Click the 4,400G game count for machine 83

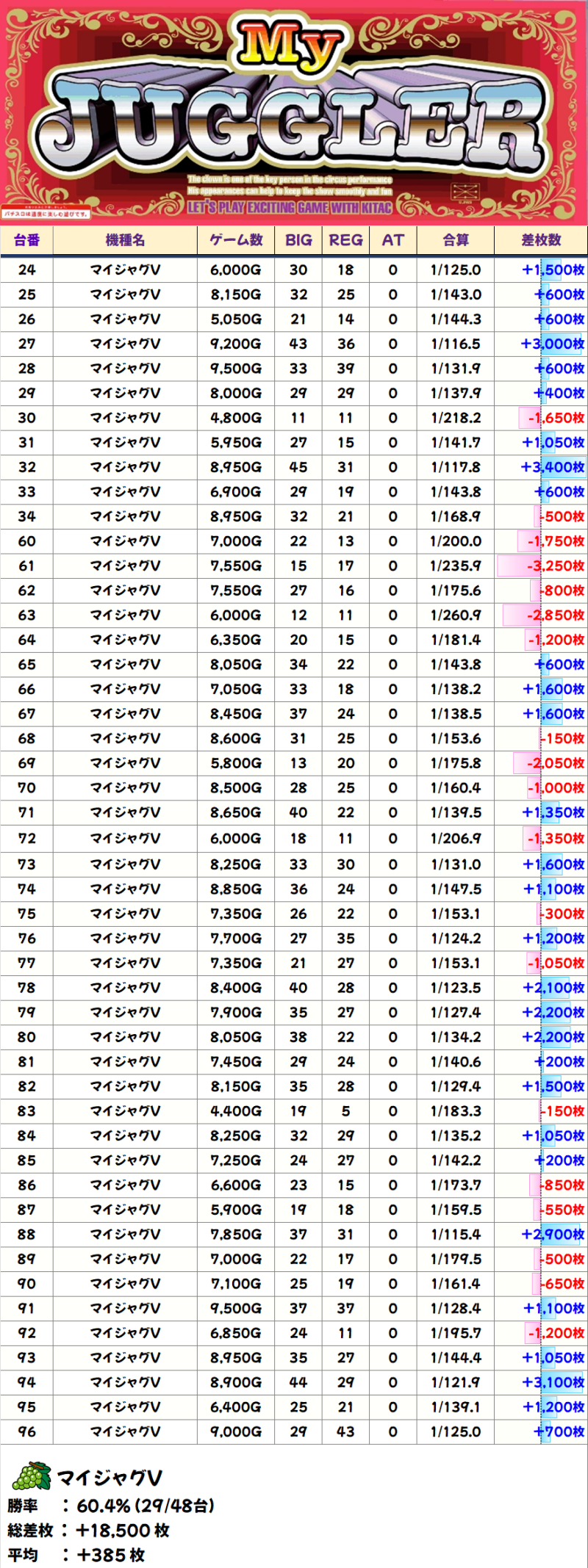[x=235, y=1111]
